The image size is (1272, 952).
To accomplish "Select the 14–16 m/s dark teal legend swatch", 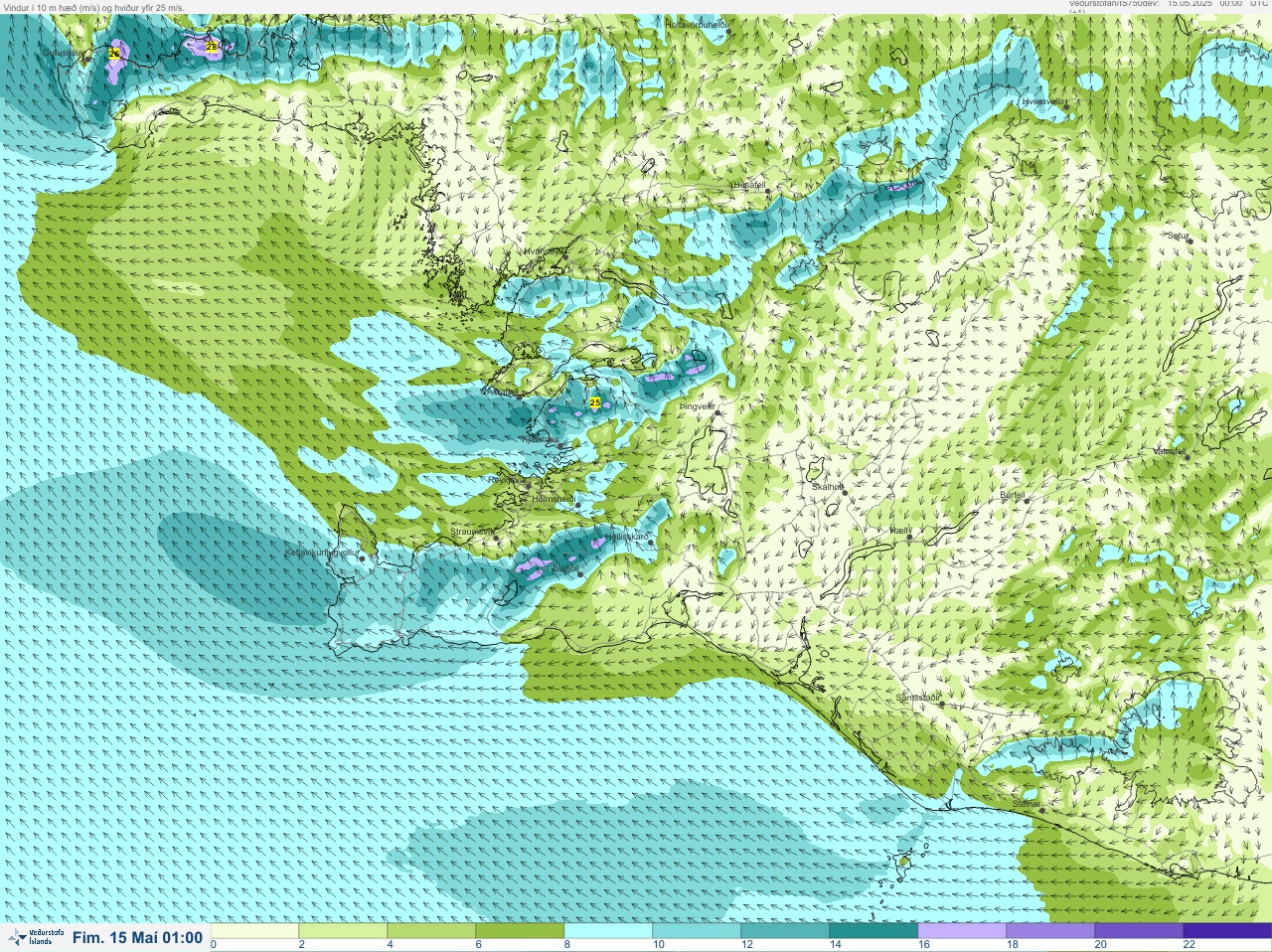I will (874, 931).
